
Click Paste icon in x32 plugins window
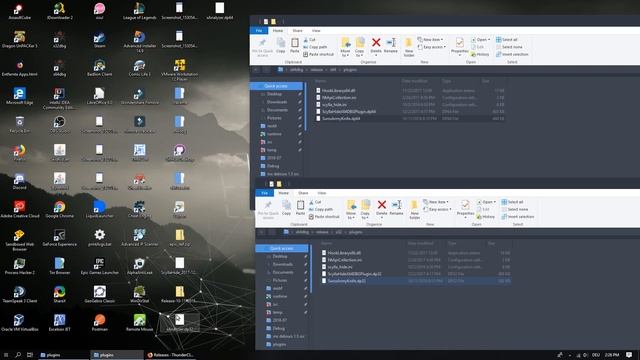tap(300, 208)
